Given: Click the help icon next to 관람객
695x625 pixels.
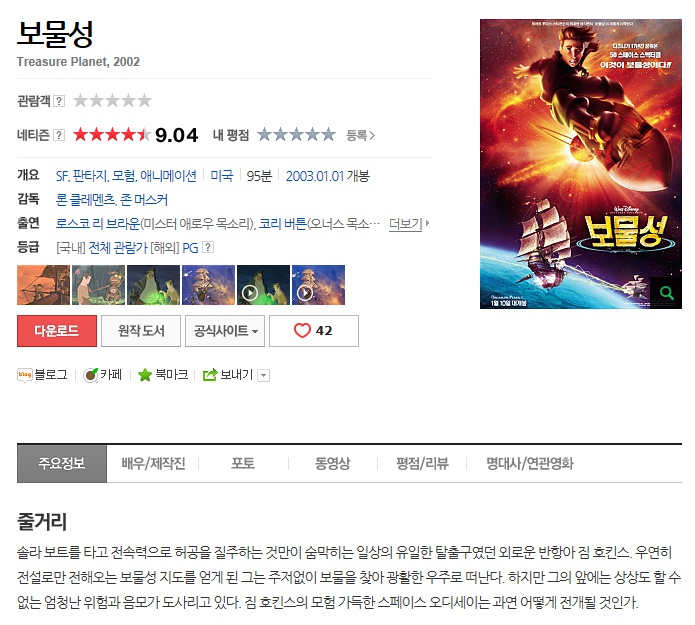Looking at the screenshot, I should point(59,101).
